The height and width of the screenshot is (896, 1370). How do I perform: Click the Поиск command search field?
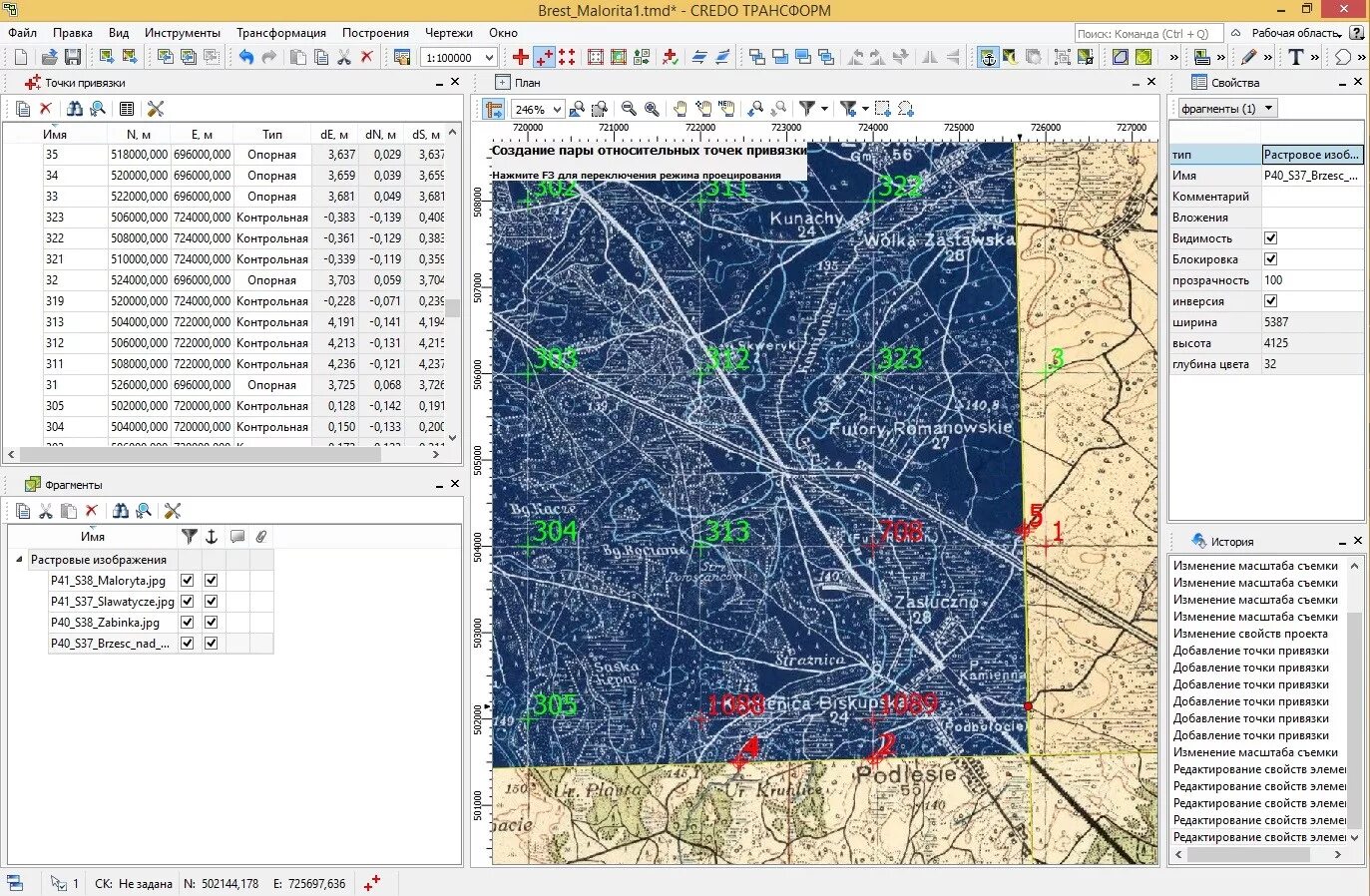(x=1147, y=33)
